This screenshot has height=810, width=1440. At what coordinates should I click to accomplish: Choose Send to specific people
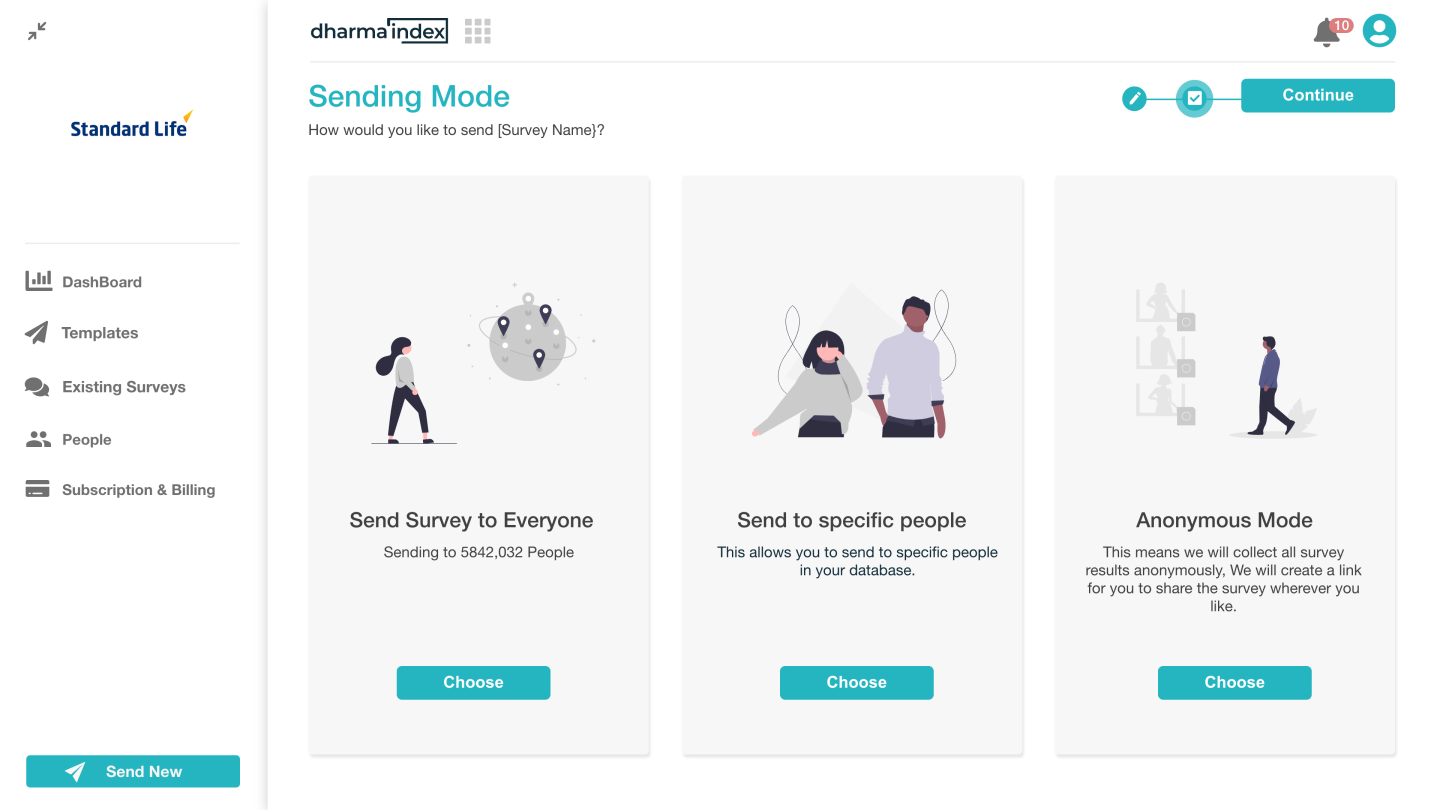point(856,683)
